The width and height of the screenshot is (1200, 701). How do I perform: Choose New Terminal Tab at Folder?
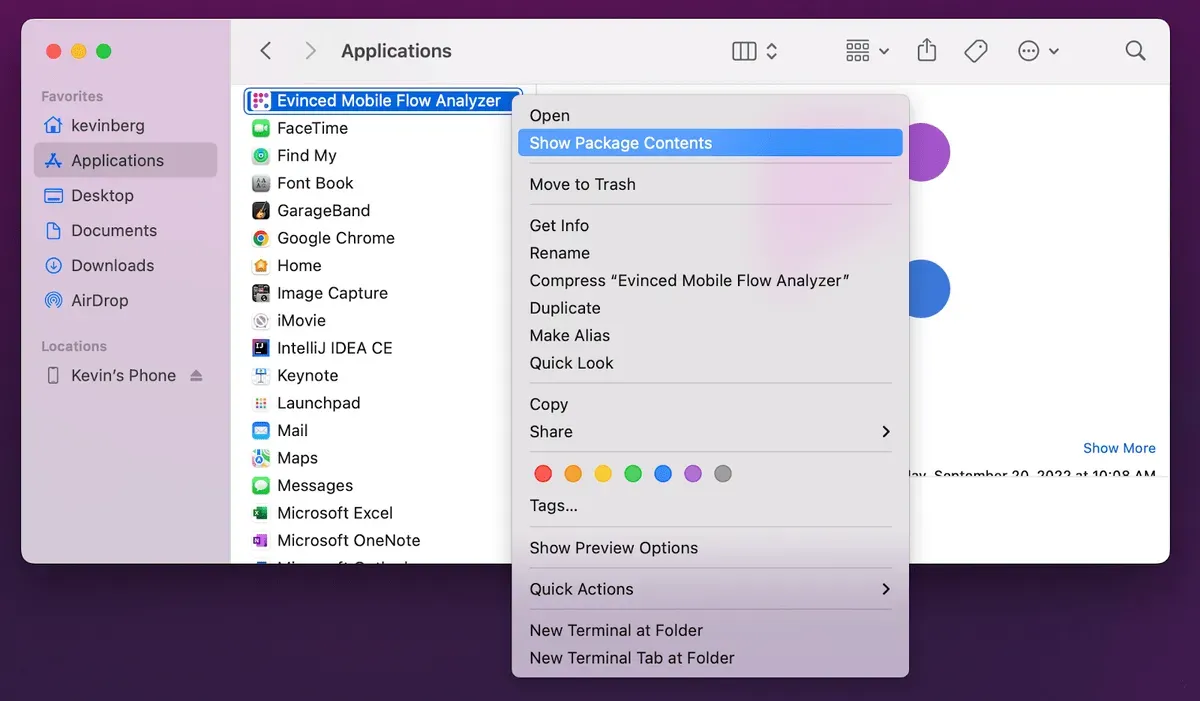(x=710, y=658)
